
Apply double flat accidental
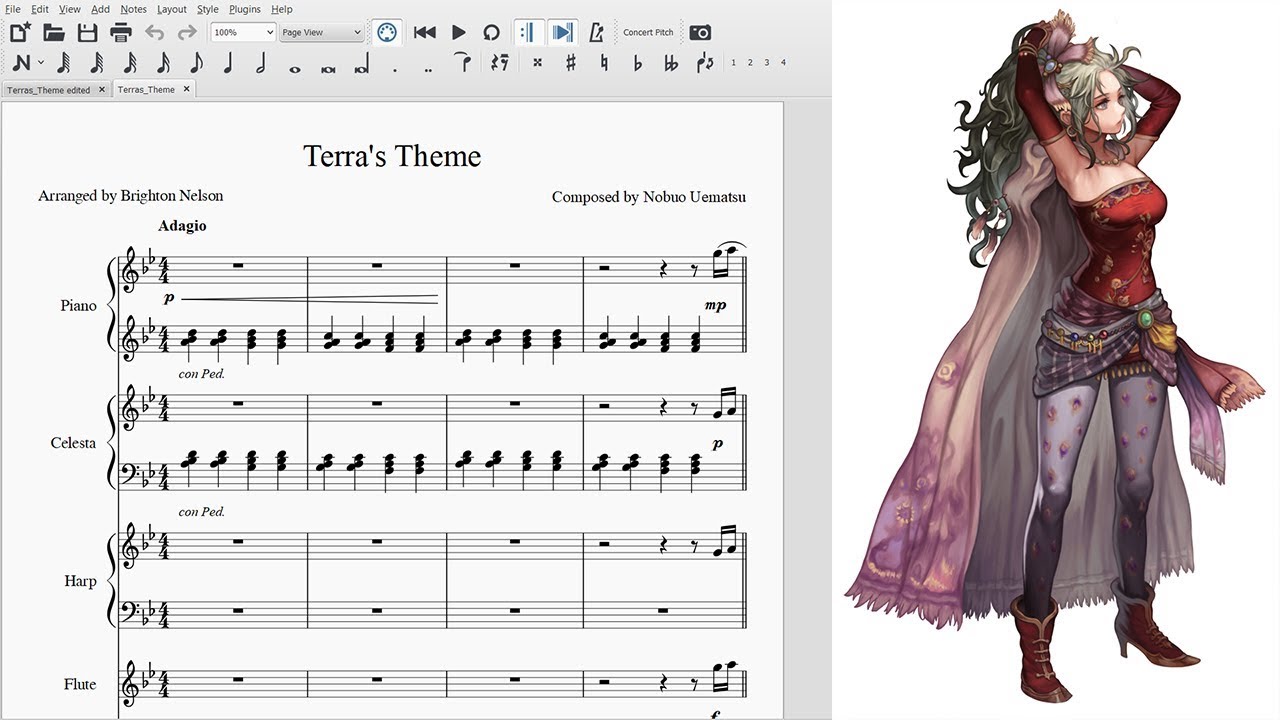[670, 63]
